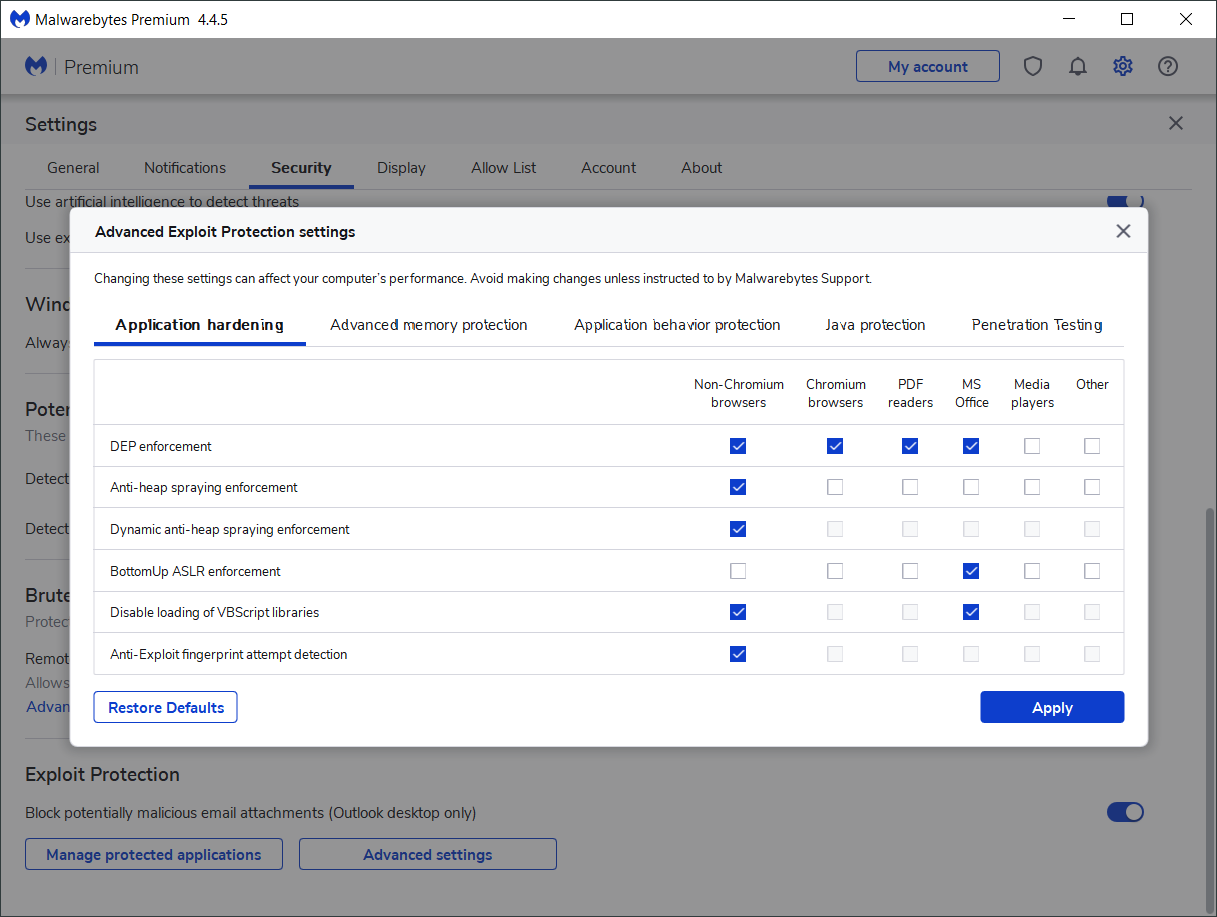Click Manage protected applications button
Image resolution: width=1217 pixels, height=917 pixels.
(154, 854)
